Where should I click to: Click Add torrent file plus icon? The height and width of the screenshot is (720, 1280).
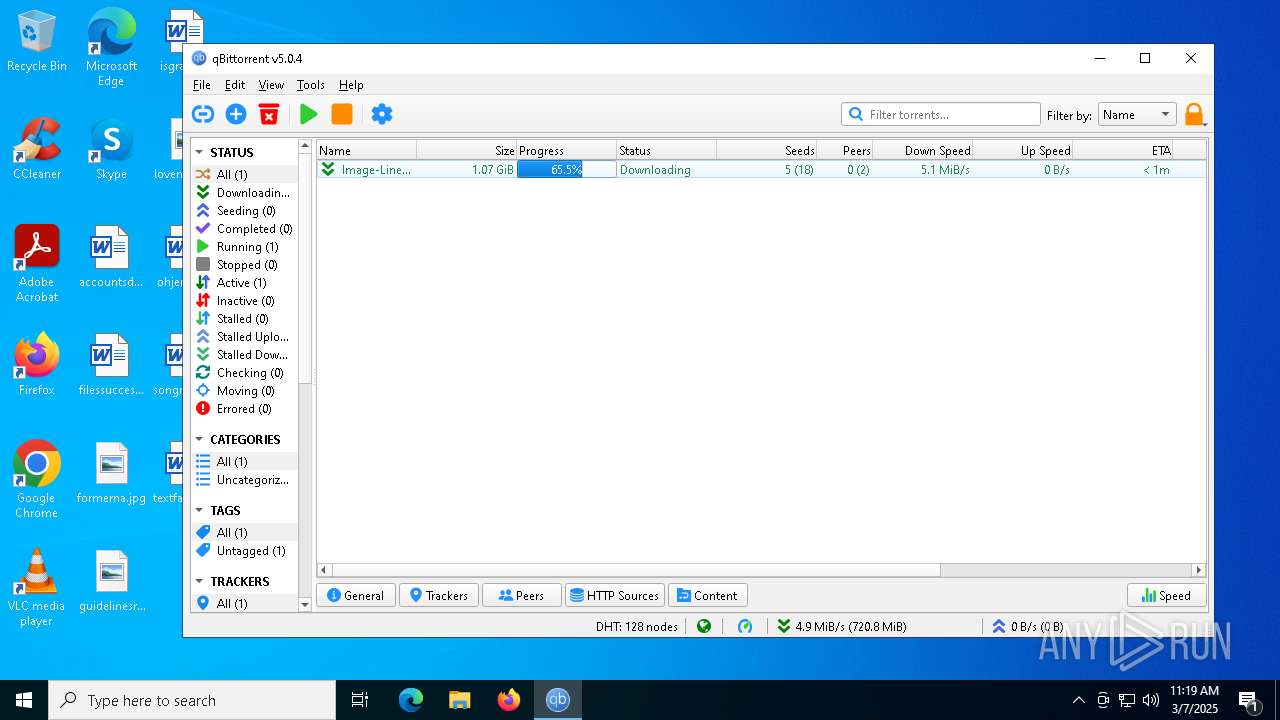(x=236, y=114)
